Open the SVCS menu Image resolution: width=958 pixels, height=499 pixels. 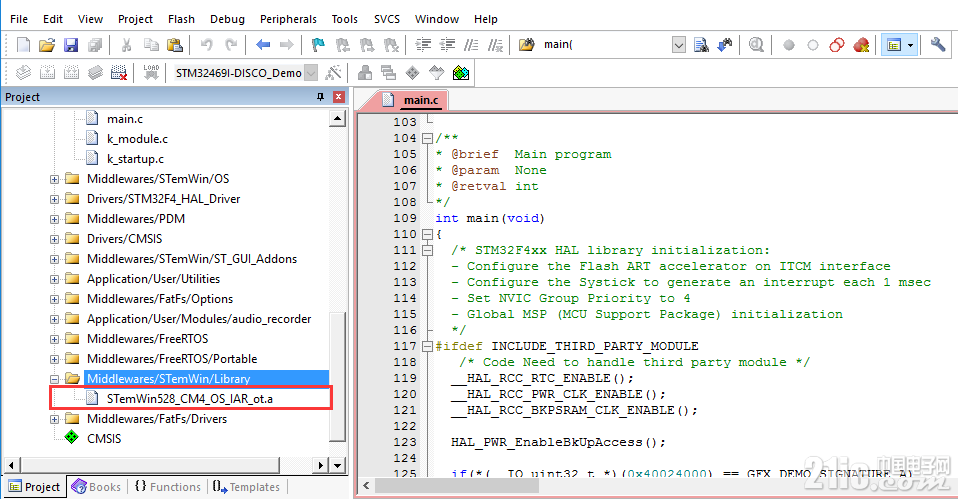tap(387, 19)
